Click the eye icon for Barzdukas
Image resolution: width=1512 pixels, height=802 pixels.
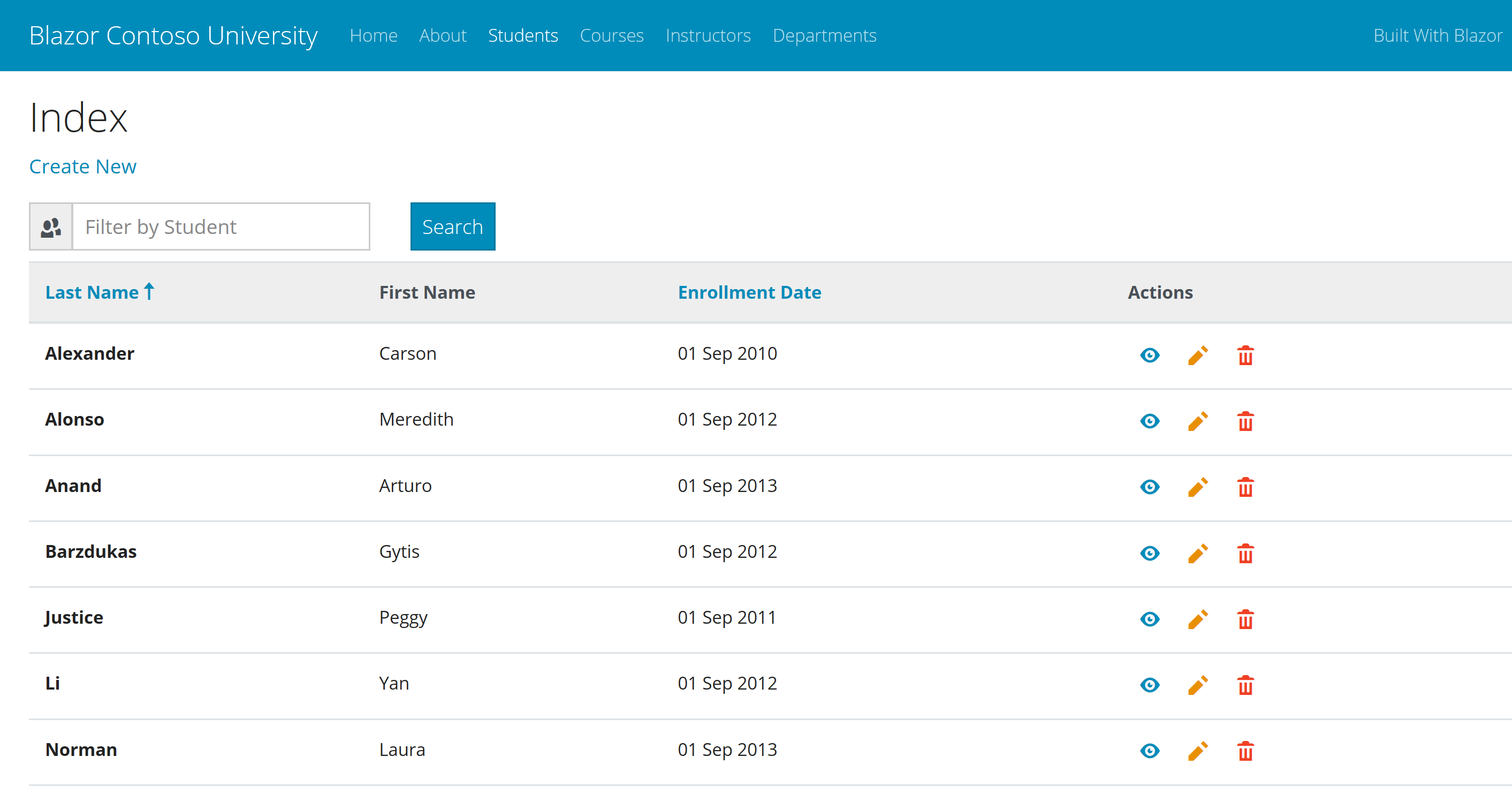(1149, 553)
